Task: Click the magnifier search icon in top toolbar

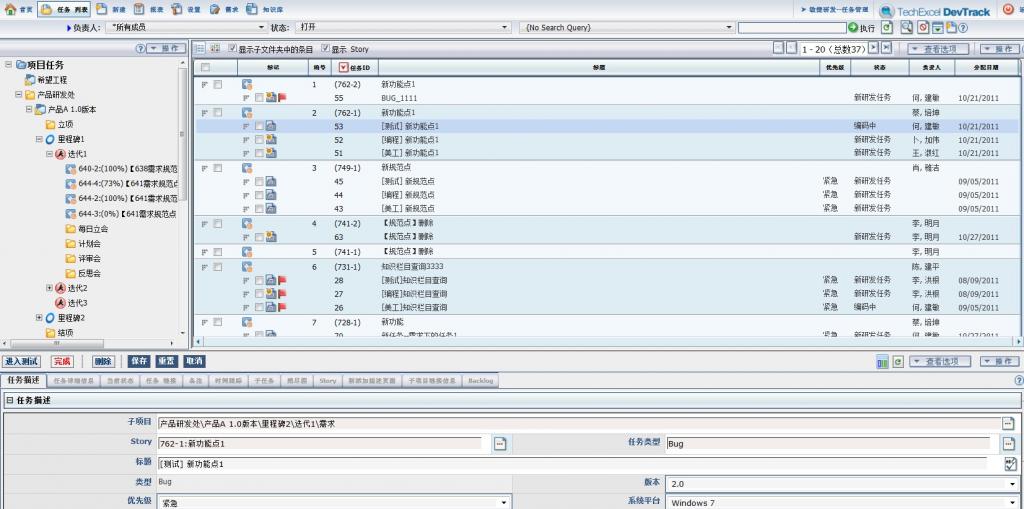Action: coord(906,28)
